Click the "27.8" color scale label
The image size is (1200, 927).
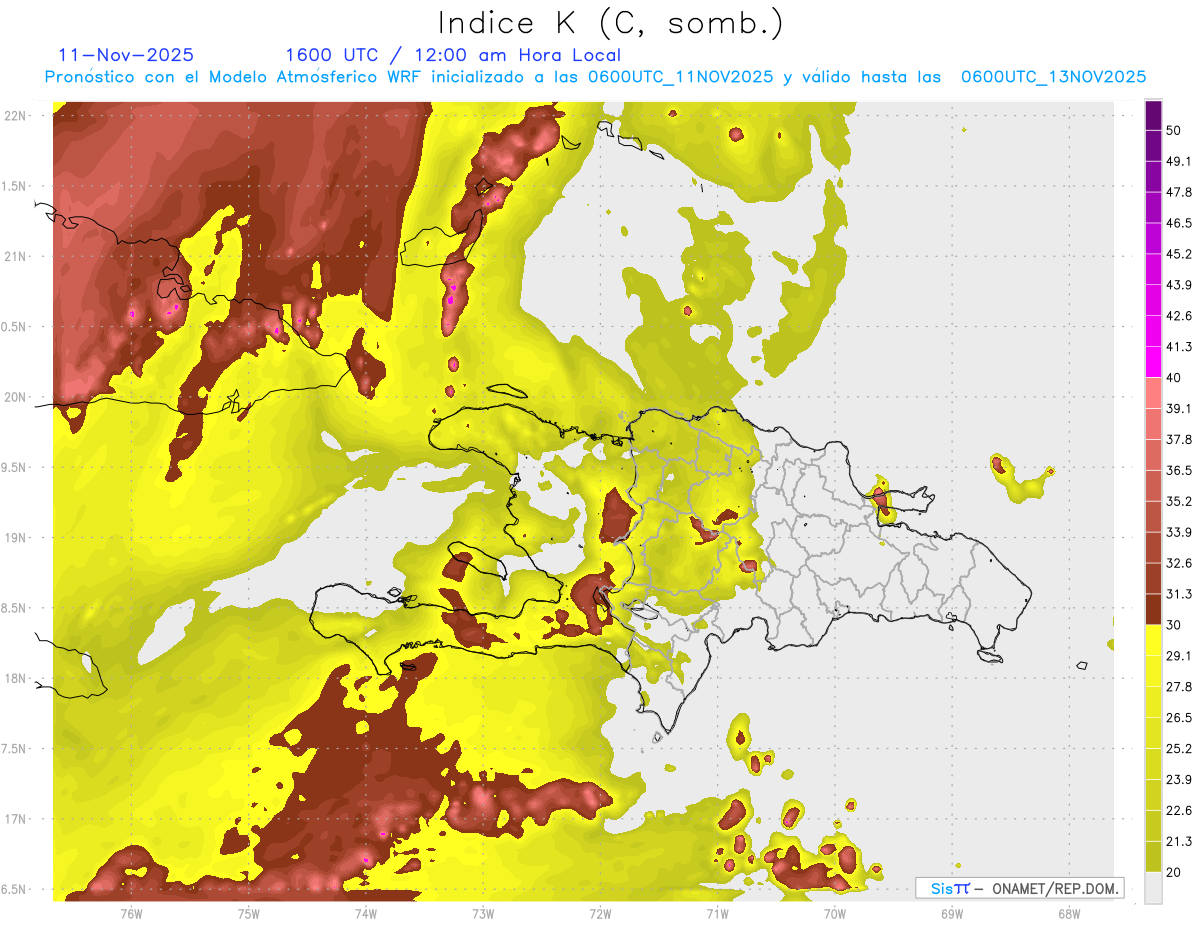pos(1179,687)
